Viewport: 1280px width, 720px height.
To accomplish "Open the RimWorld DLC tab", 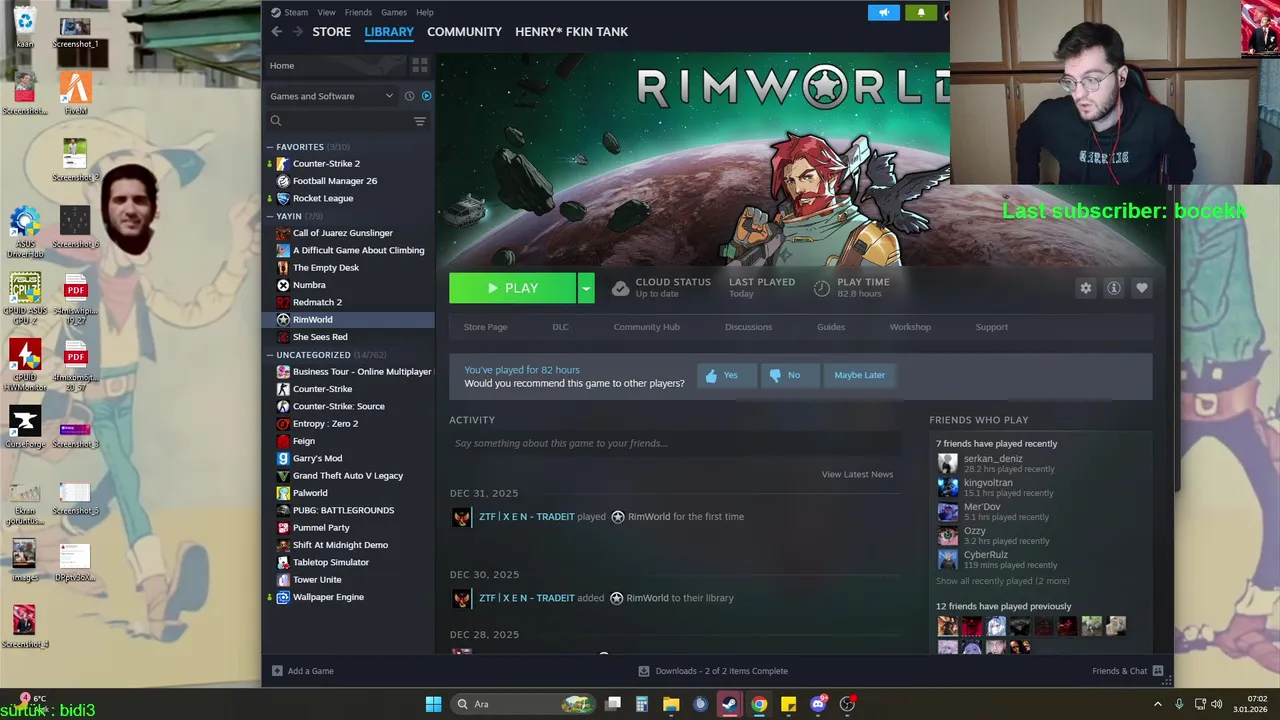I will [x=560, y=327].
